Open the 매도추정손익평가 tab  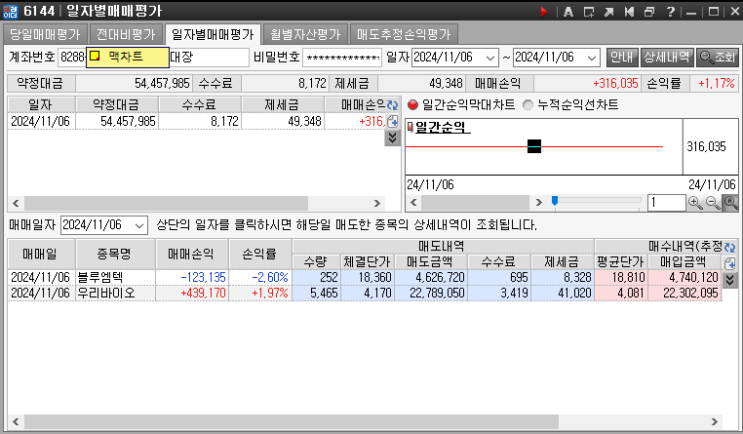pos(404,34)
